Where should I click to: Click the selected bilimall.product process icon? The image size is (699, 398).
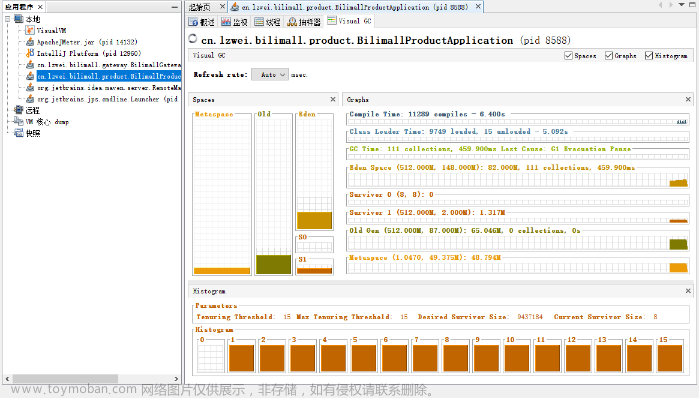click(29, 76)
